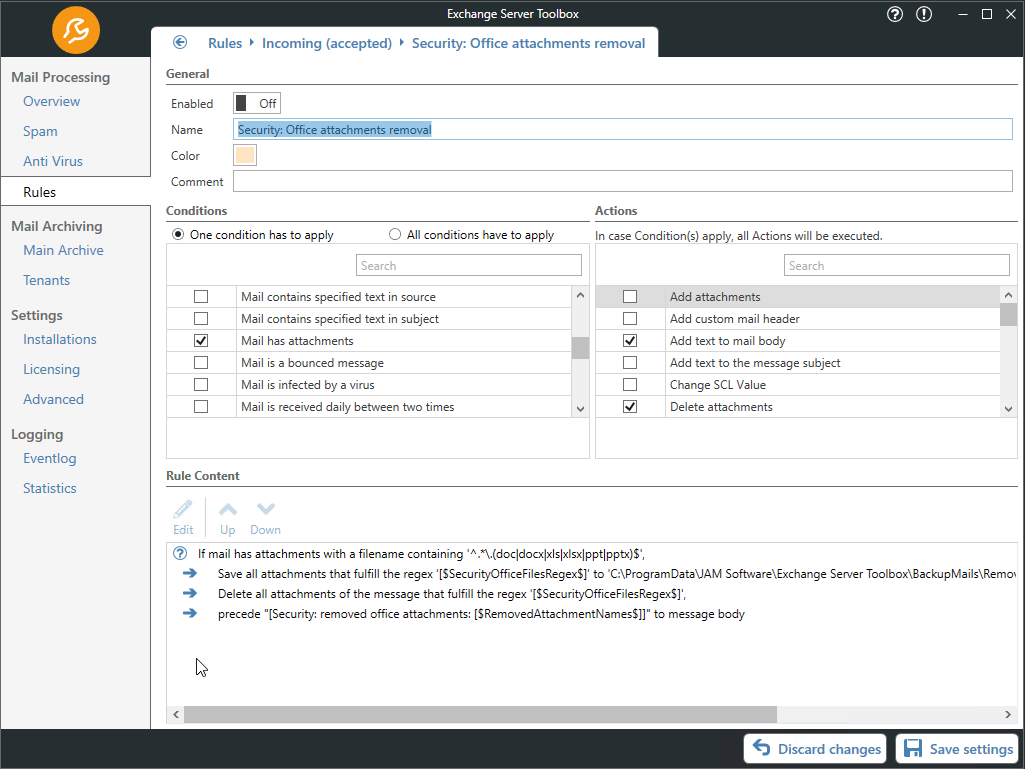Select the 'Security: Office attachments removal' tab
This screenshot has width=1025, height=769.
529,43
